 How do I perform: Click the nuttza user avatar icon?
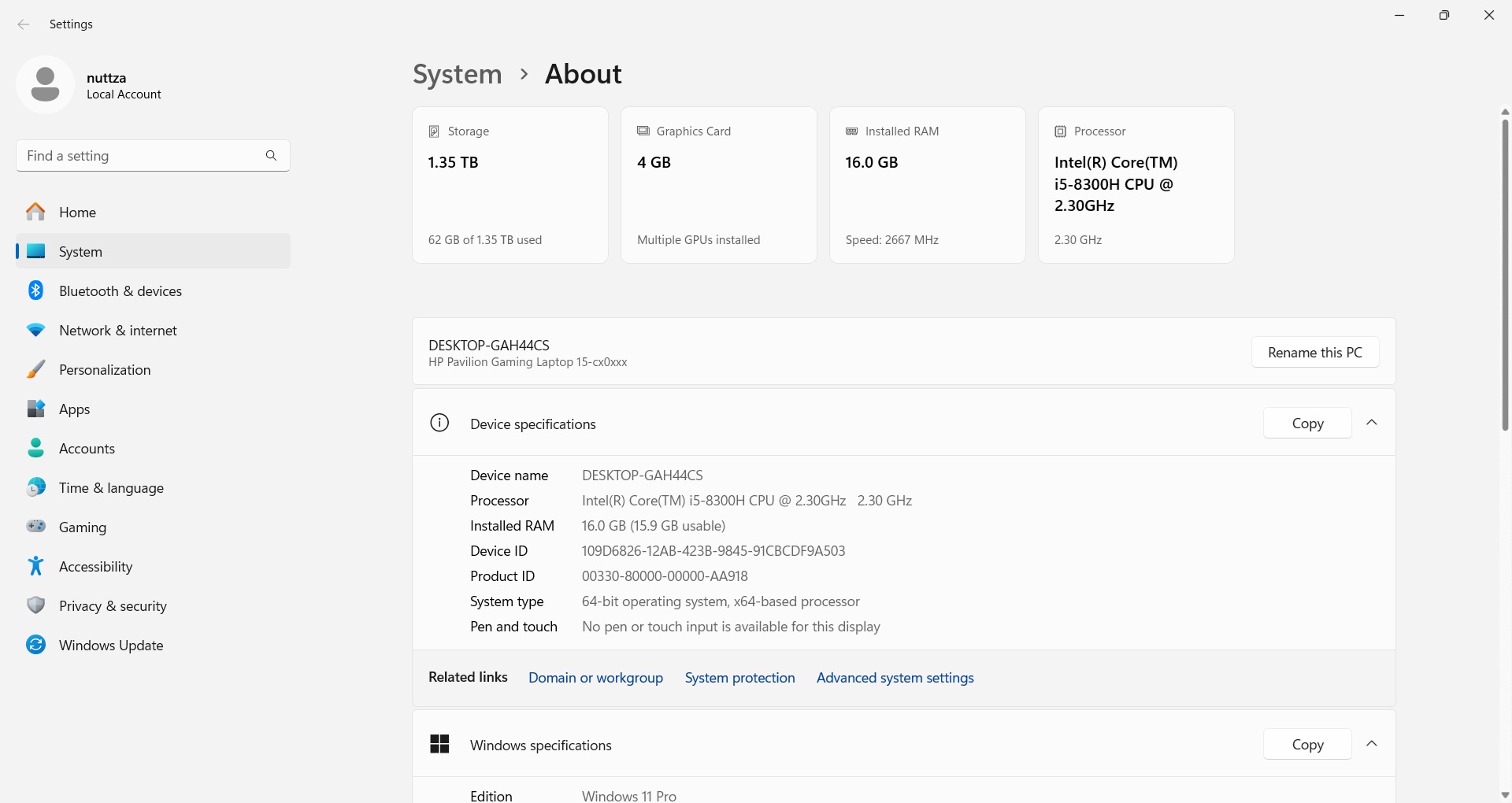[x=45, y=84]
